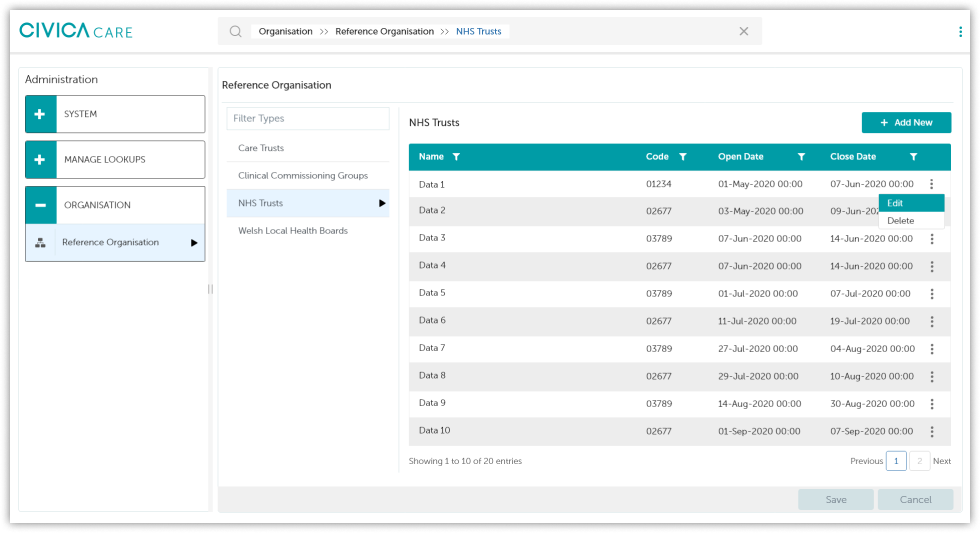This screenshot has width=980, height=533.
Task: Expand MANAGE LOOKUPS plus icon
Action: pos(40,159)
